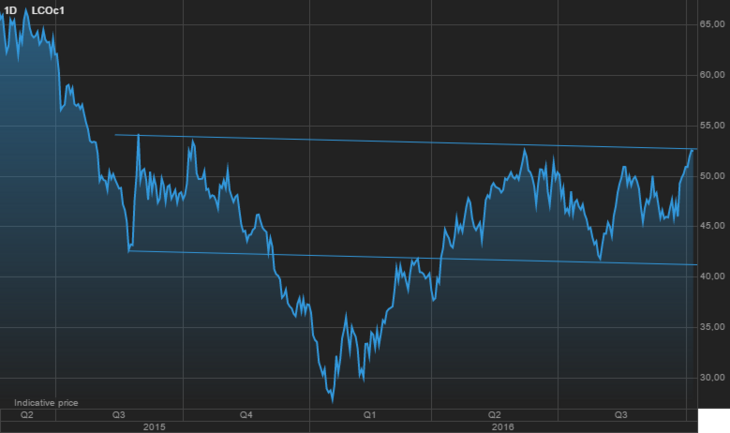Select the 35,00 price axis label

pyautogui.click(x=712, y=328)
